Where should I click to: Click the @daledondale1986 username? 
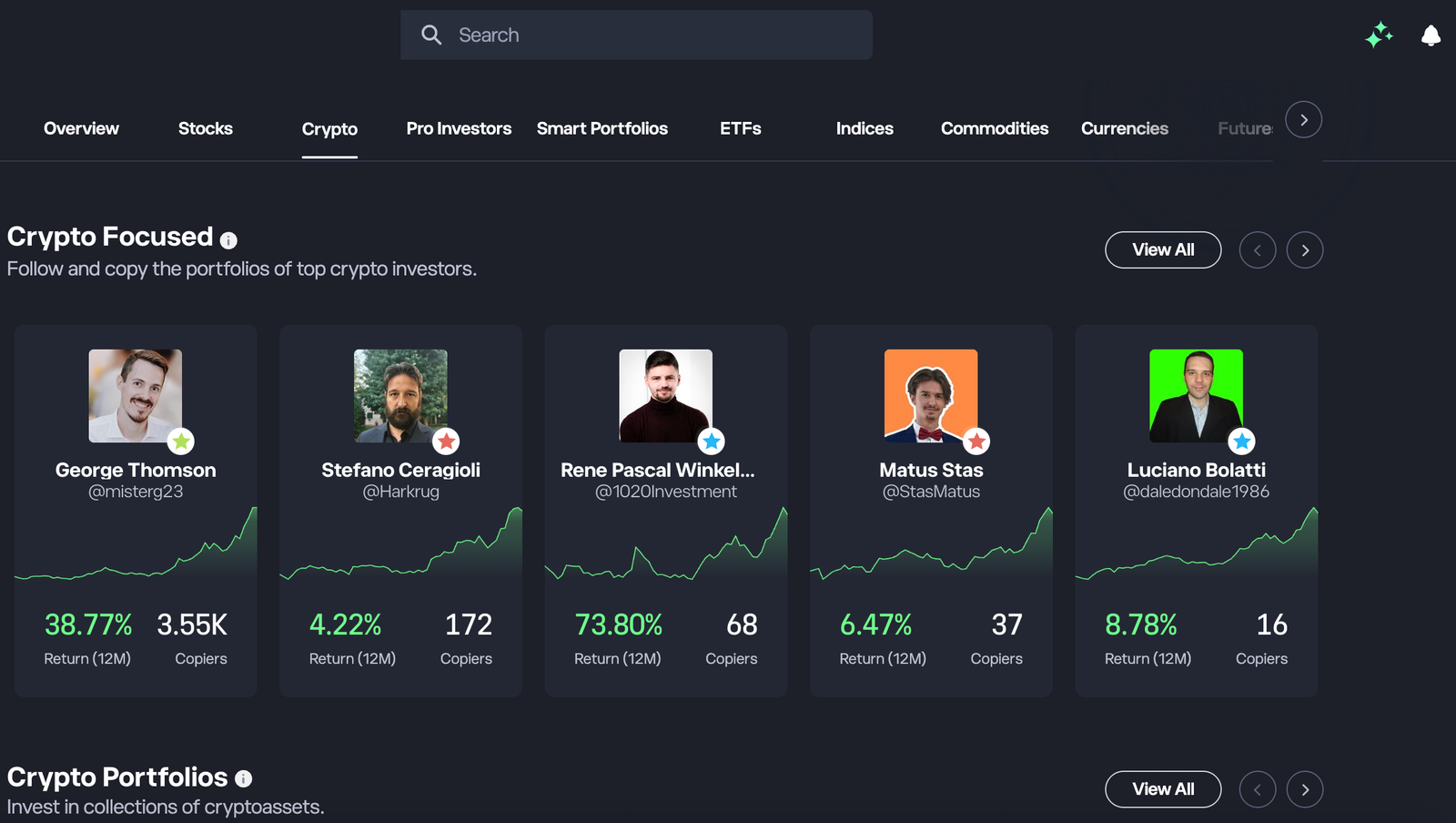coord(1197,492)
